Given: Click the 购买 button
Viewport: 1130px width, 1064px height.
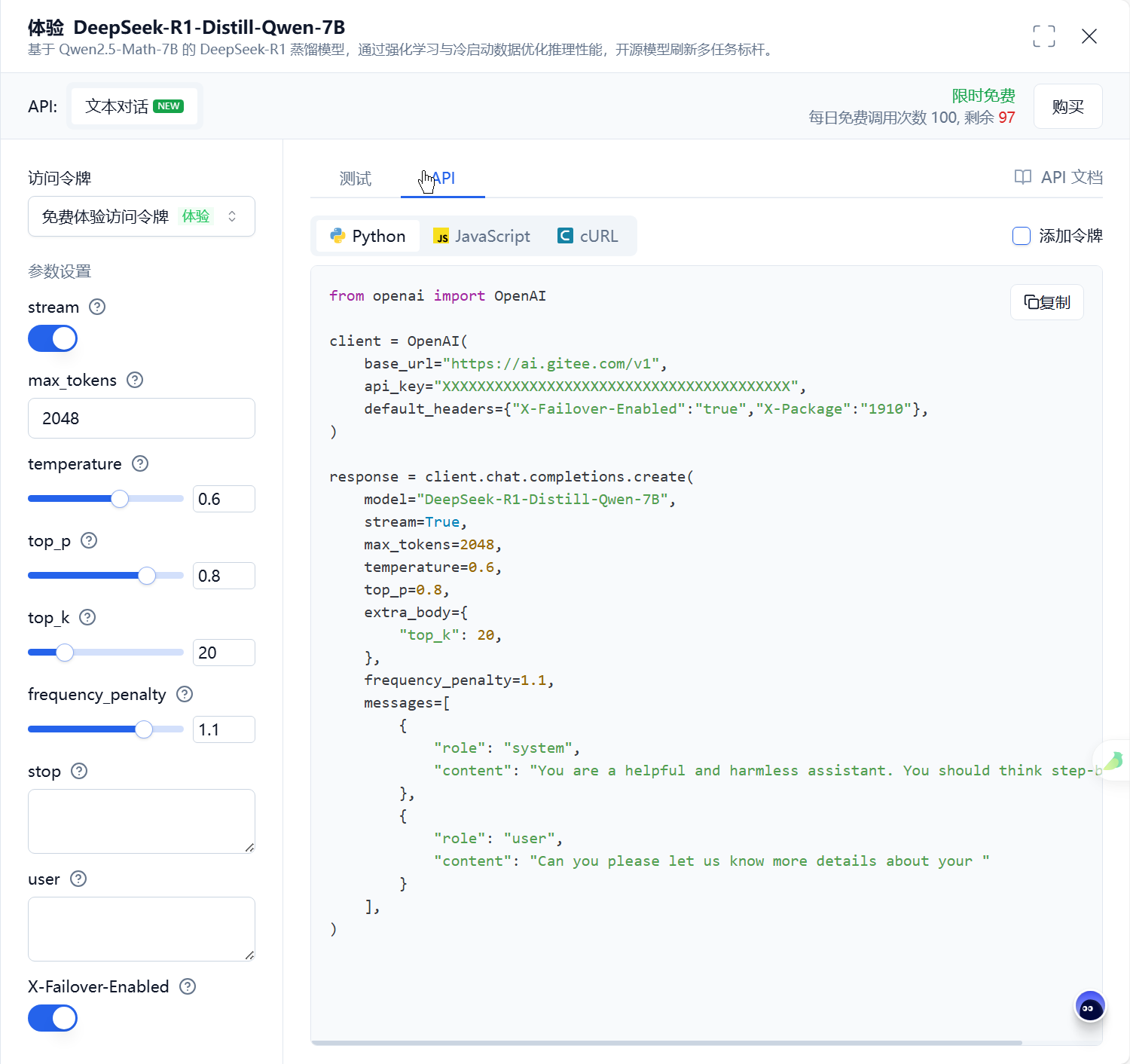Looking at the screenshot, I should click(x=1068, y=106).
